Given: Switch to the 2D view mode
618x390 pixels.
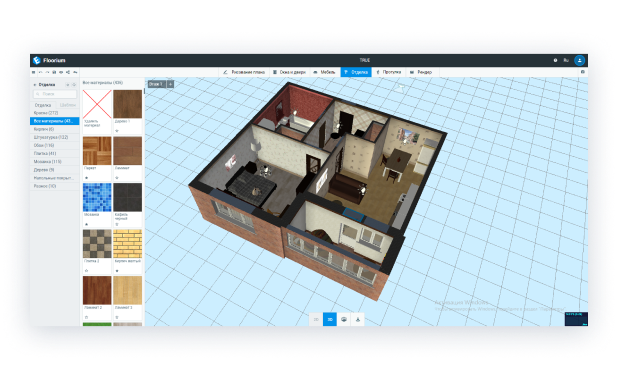Looking at the screenshot, I should coord(316,319).
